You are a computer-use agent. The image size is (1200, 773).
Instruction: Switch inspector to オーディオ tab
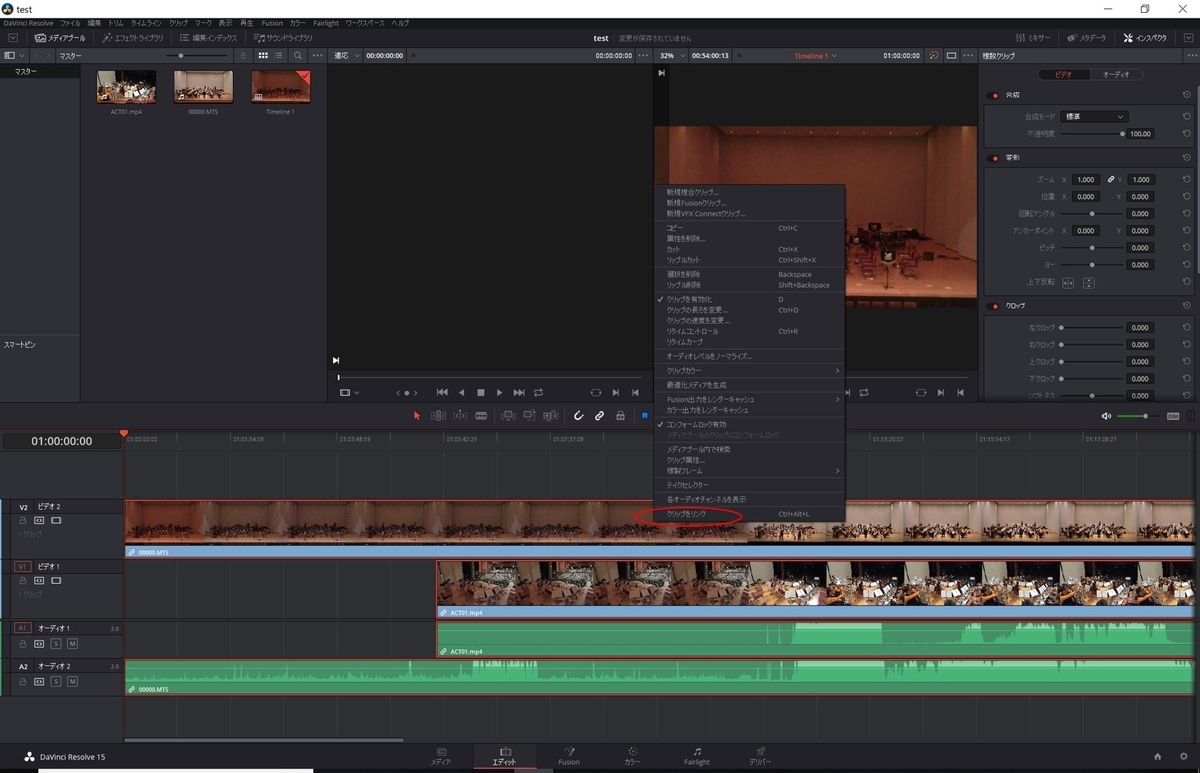tap(1115, 75)
